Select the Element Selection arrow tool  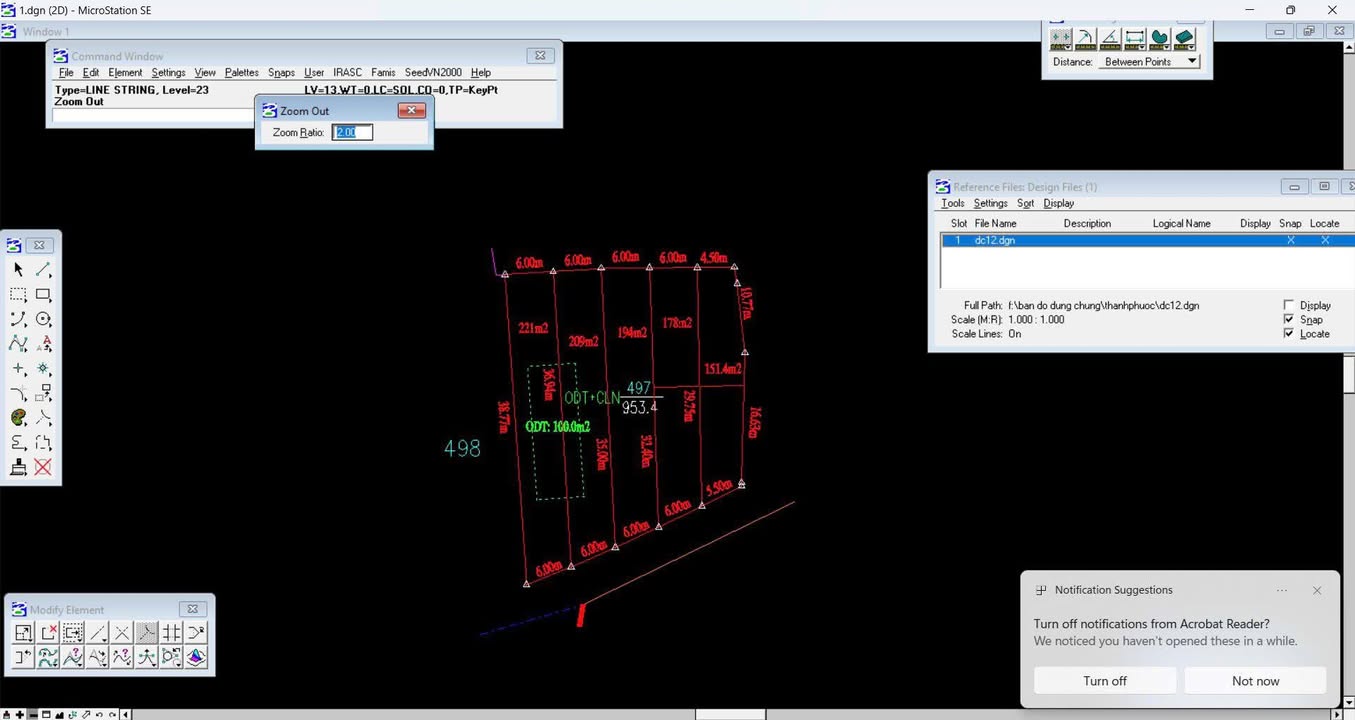18,270
